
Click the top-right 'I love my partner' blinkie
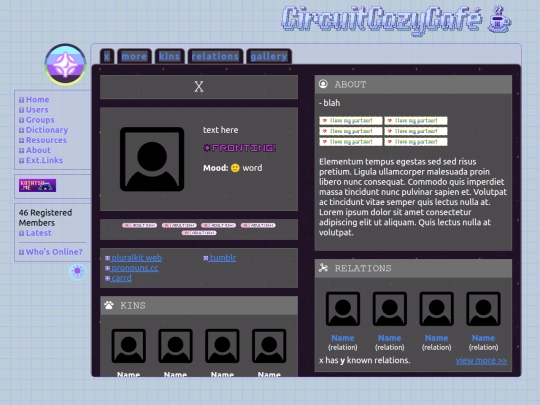(416, 121)
